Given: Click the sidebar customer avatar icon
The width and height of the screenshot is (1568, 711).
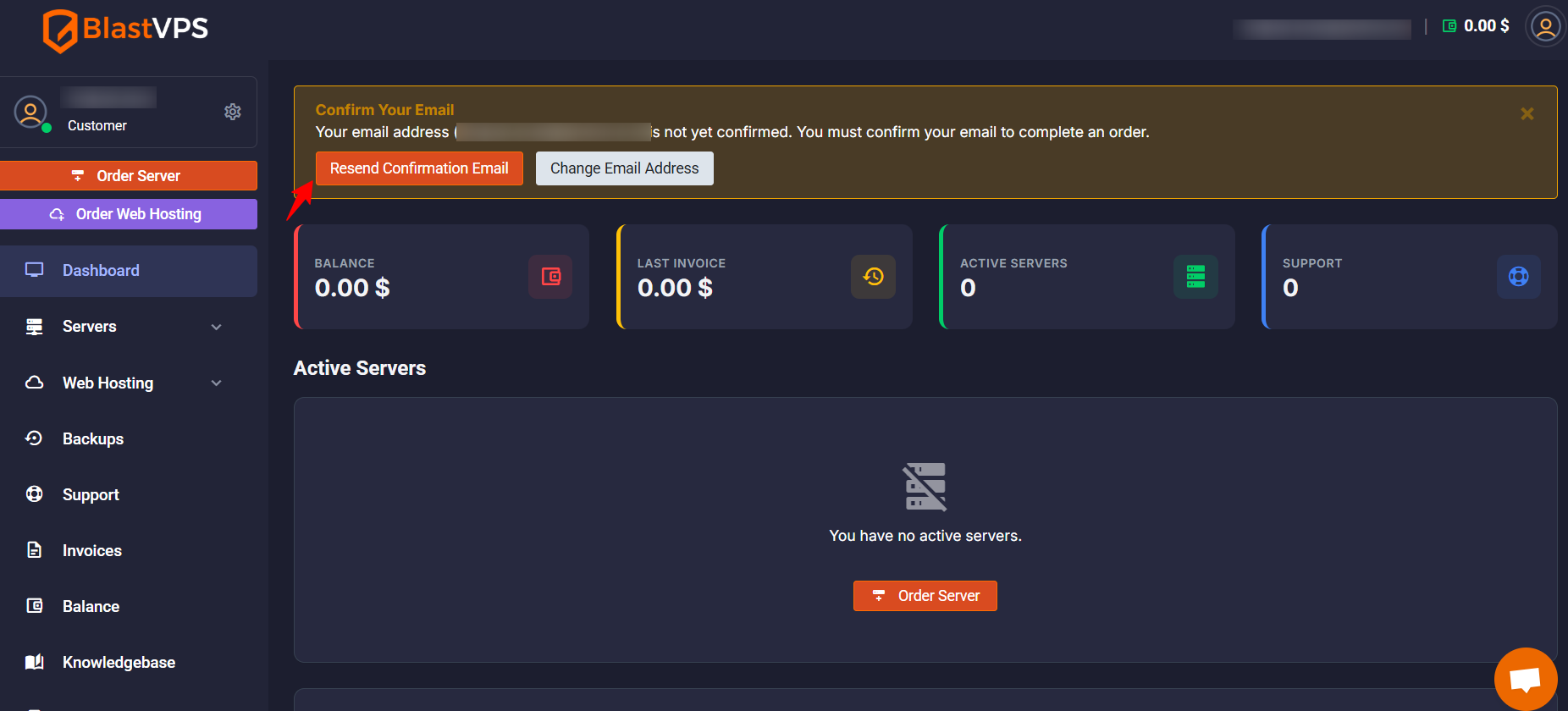Looking at the screenshot, I should coord(31,113).
